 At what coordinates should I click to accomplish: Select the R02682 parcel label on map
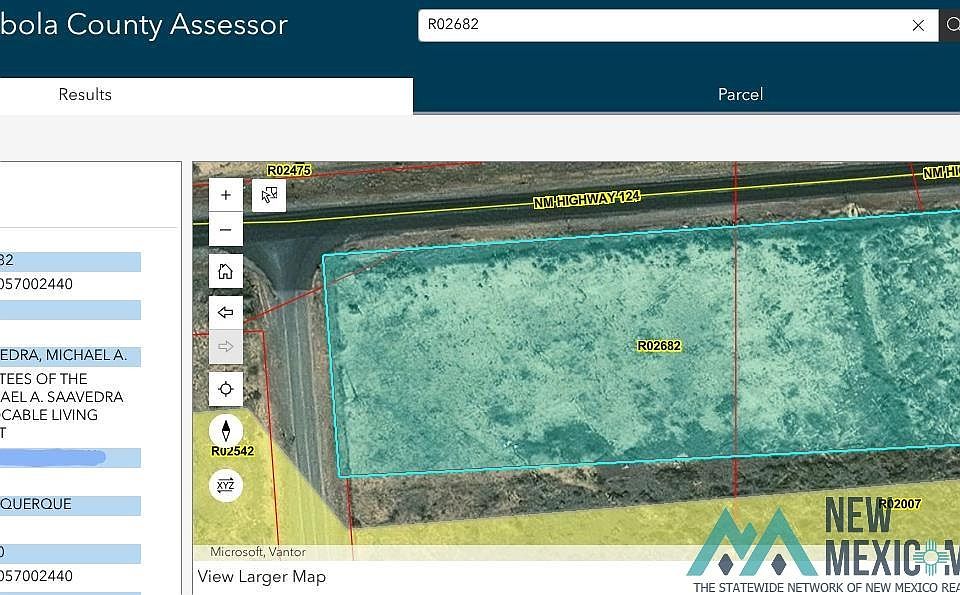point(659,346)
